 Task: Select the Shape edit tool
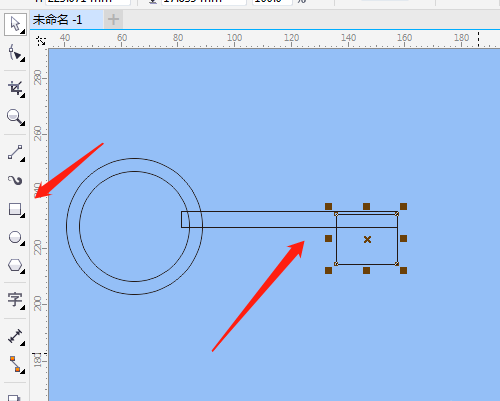tap(15, 53)
